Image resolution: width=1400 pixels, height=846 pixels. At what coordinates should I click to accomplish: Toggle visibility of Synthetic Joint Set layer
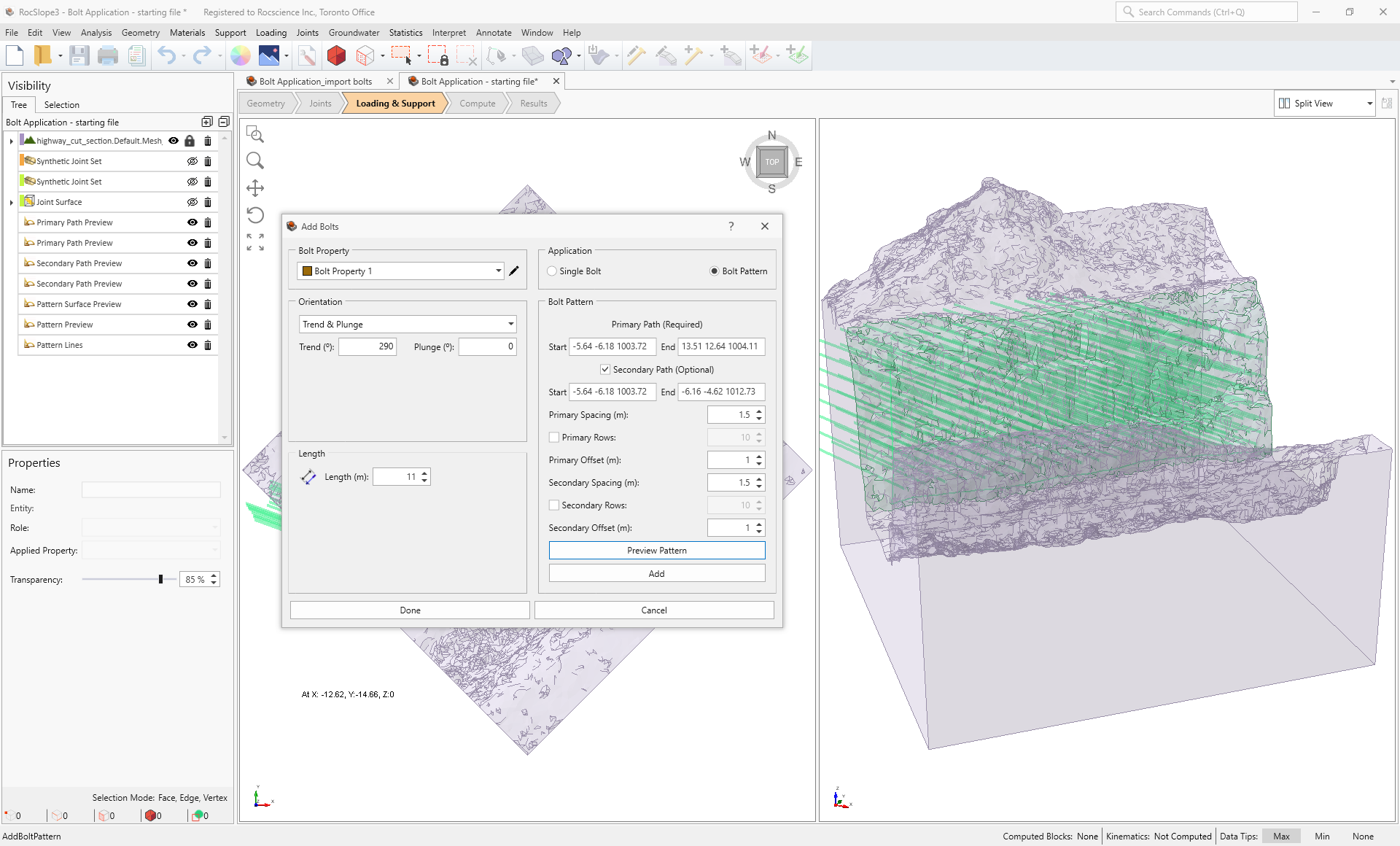tap(192, 161)
